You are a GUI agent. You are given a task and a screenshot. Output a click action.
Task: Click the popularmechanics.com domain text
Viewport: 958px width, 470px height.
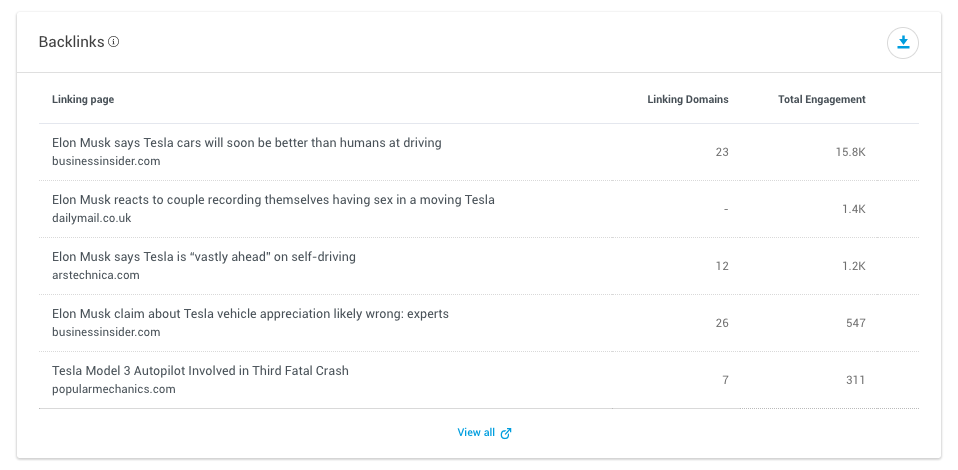pyautogui.click(x=114, y=389)
